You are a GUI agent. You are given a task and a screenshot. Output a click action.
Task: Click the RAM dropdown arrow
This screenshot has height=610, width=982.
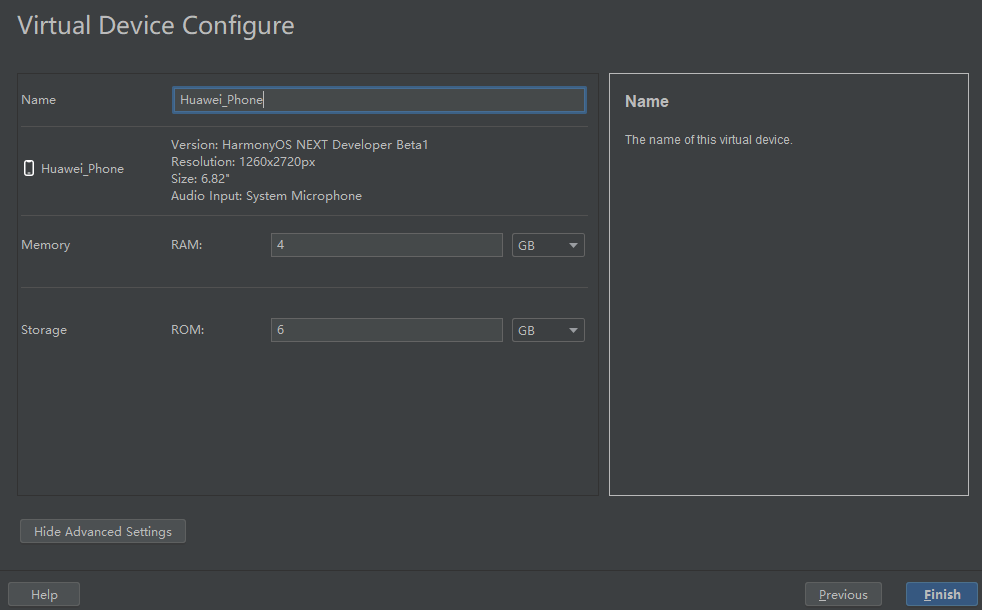pos(573,246)
